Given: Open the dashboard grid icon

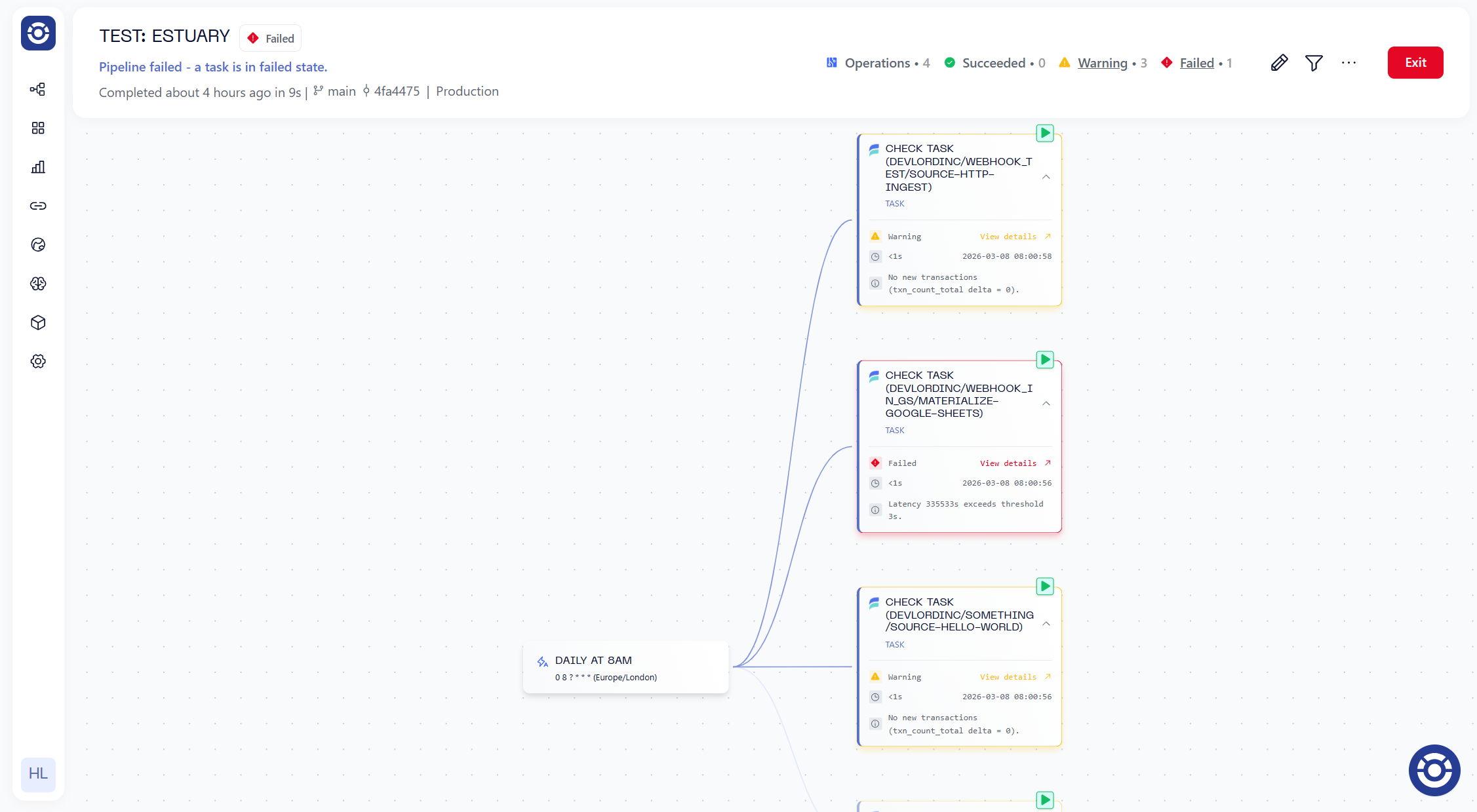Looking at the screenshot, I should tap(38, 128).
